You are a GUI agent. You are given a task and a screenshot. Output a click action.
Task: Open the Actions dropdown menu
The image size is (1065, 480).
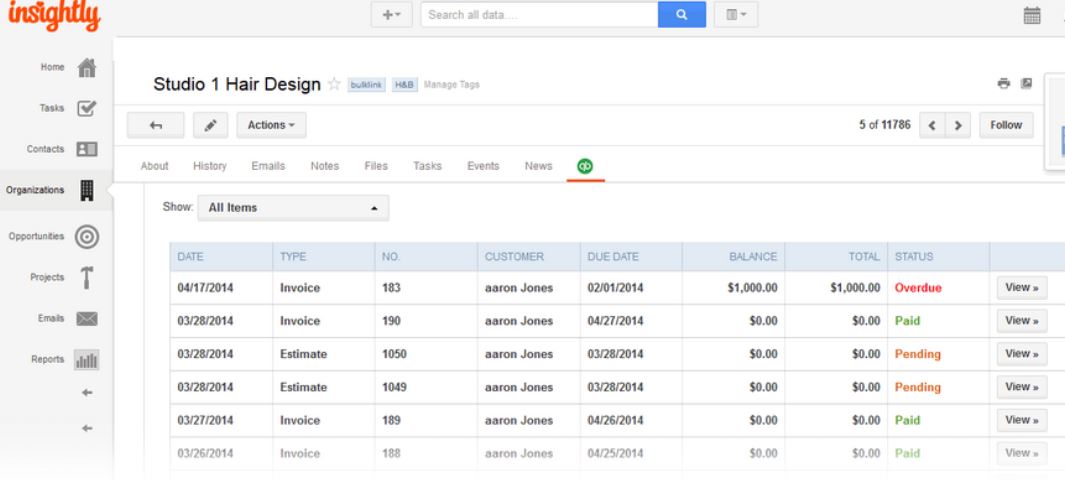point(270,125)
